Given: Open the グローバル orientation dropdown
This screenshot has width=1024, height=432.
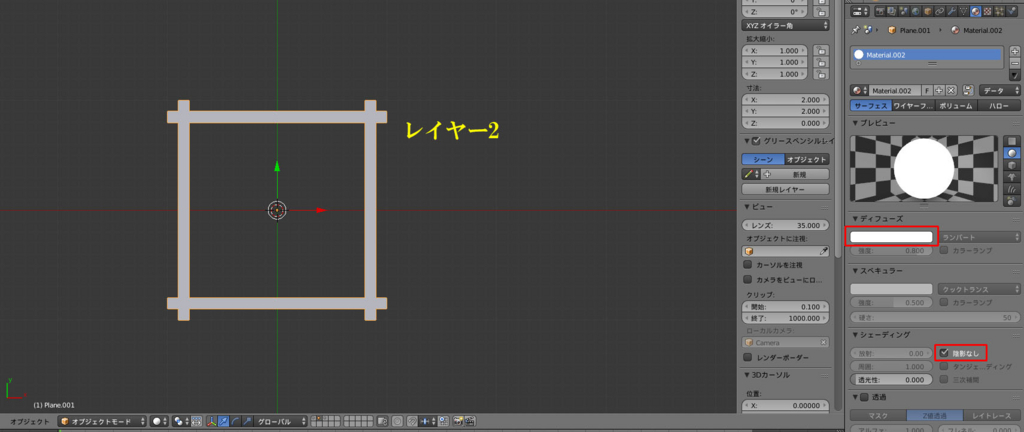Looking at the screenshot, I should (280, 422).
